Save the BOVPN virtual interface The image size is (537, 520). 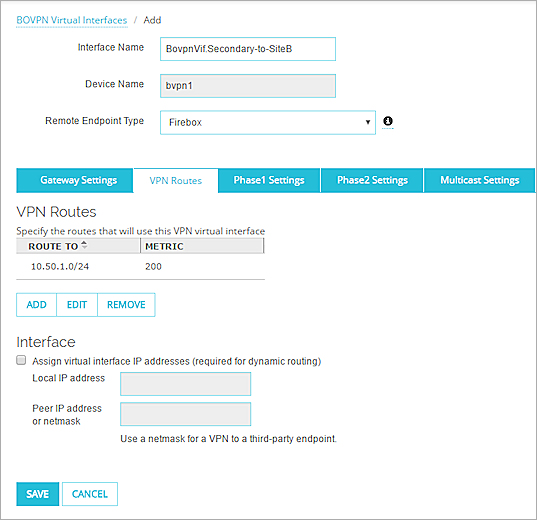pyautogui.click(x=38, y=494)
